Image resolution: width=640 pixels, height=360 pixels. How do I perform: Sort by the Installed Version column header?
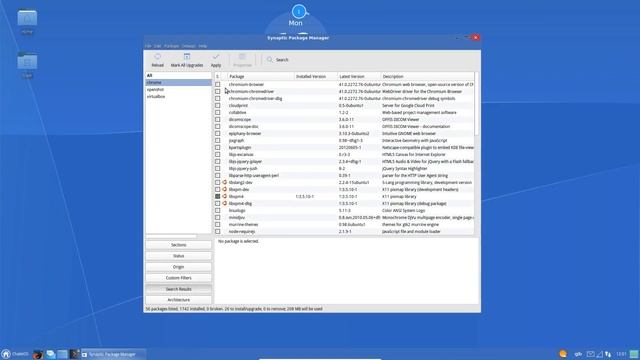[316, 76]
